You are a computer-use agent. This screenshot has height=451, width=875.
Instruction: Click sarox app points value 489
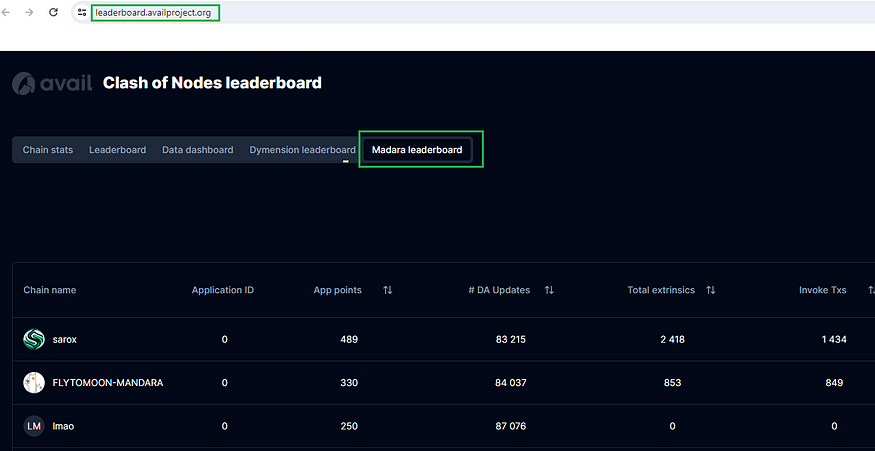(349, 339)
